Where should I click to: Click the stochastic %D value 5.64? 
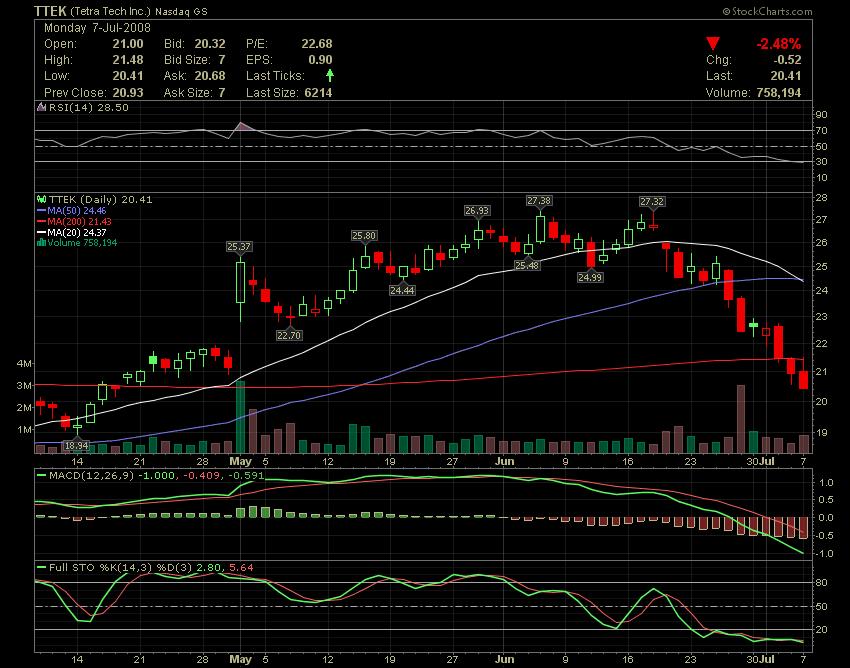pos(241,568)
